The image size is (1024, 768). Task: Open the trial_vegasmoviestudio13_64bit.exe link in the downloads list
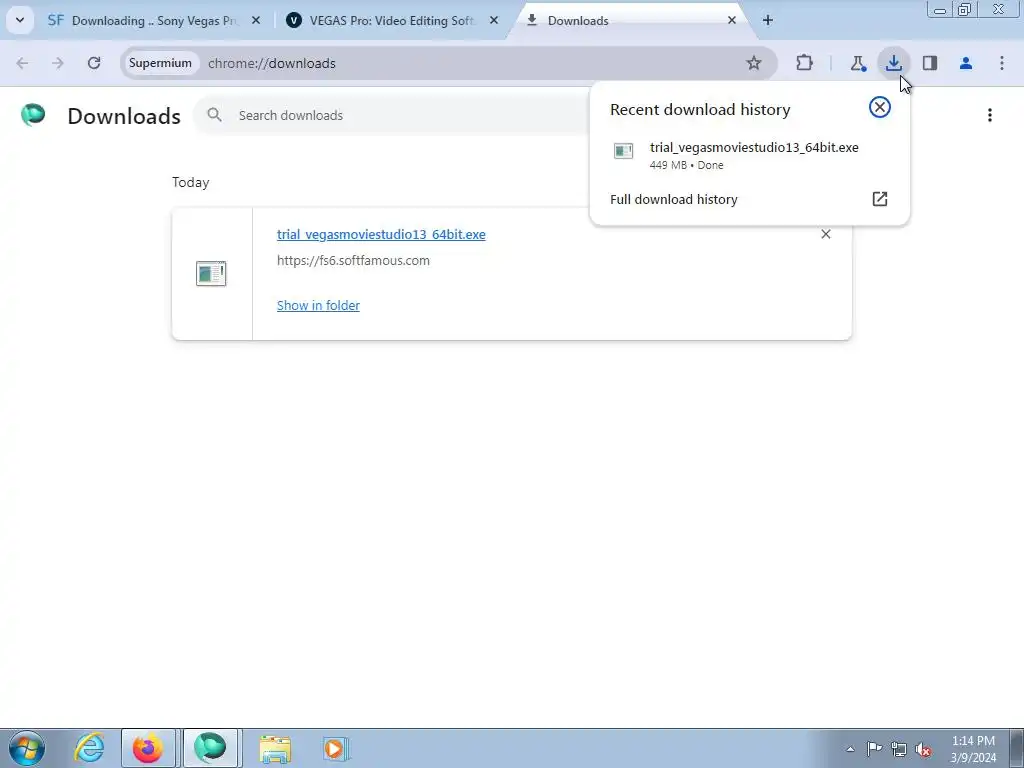click(x=381, y=234)
